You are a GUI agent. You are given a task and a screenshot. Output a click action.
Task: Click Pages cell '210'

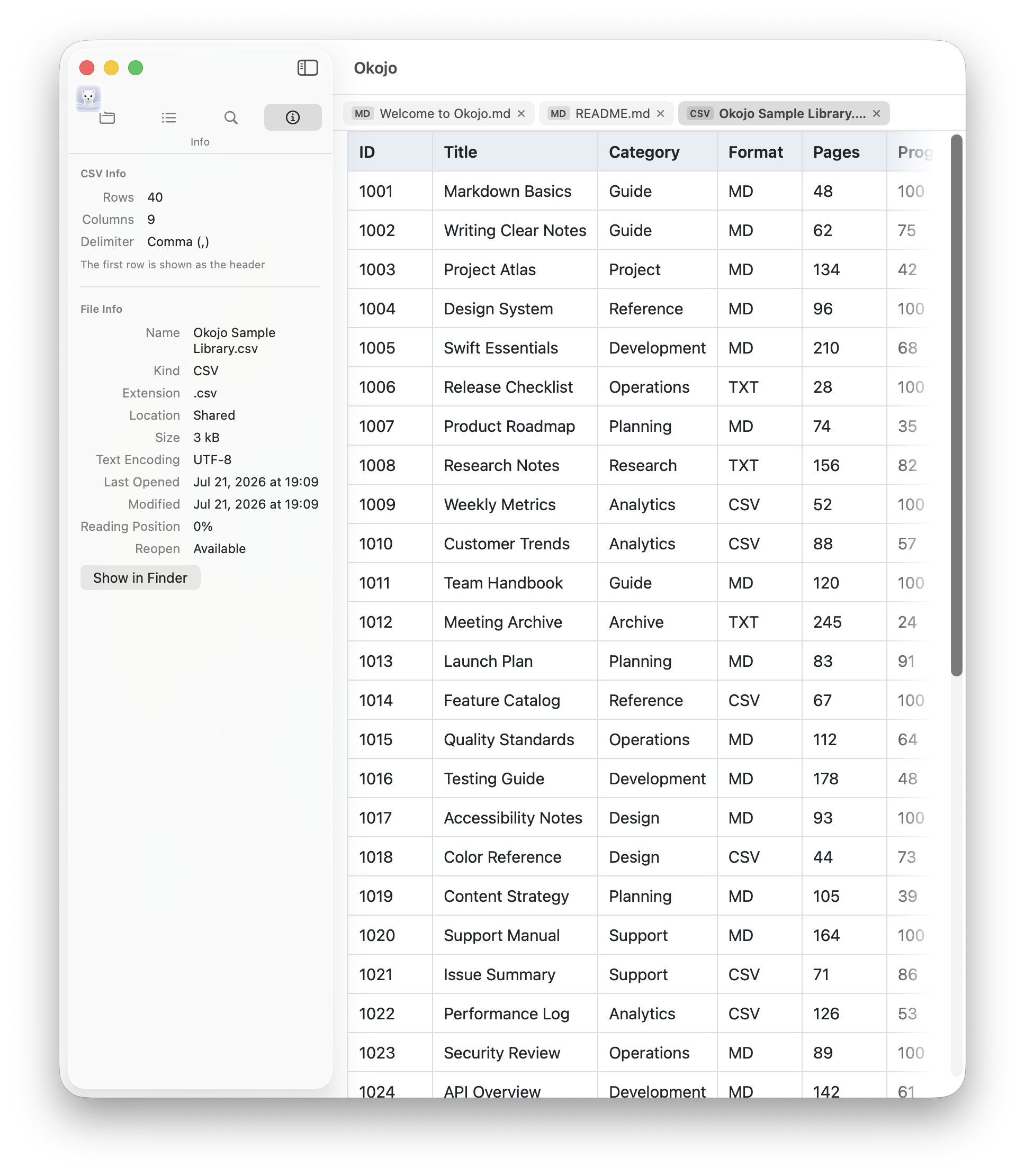click(x=844, y=348)
